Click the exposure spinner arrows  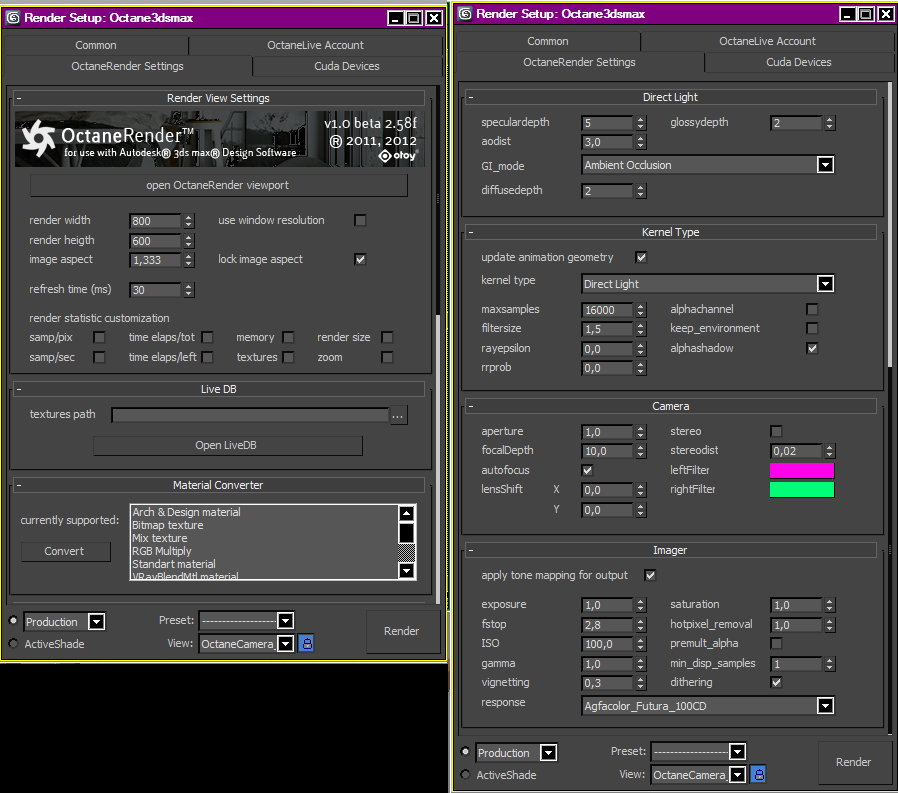(641, 605)
